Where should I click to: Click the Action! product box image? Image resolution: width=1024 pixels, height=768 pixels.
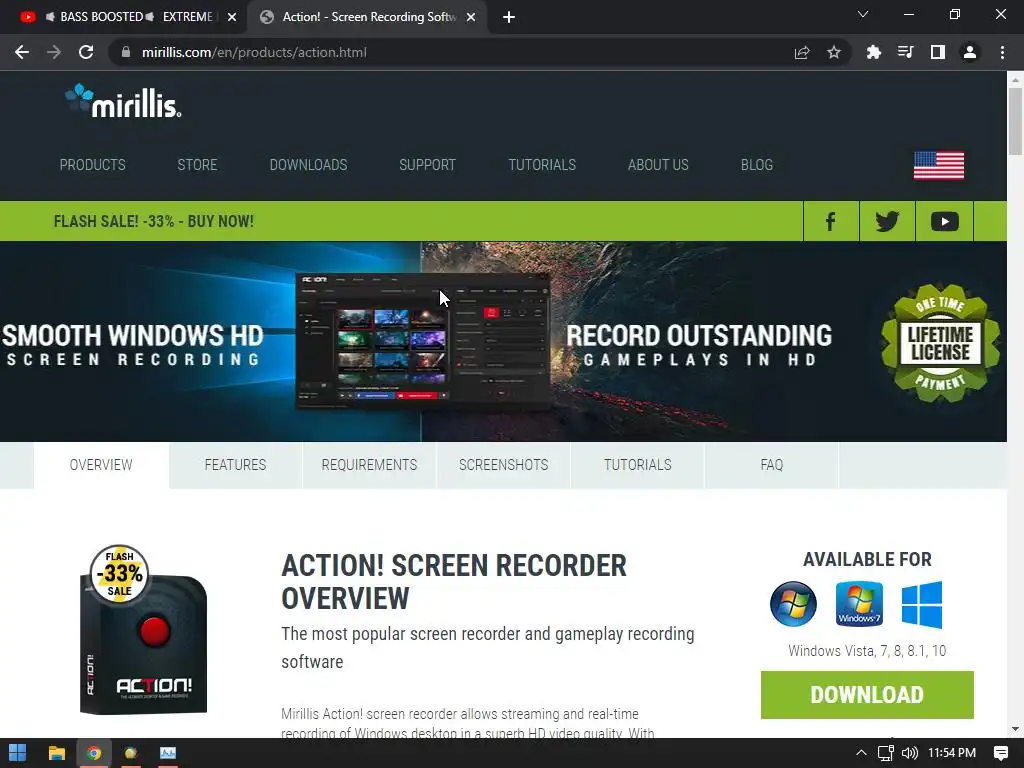tap(143, 630)
